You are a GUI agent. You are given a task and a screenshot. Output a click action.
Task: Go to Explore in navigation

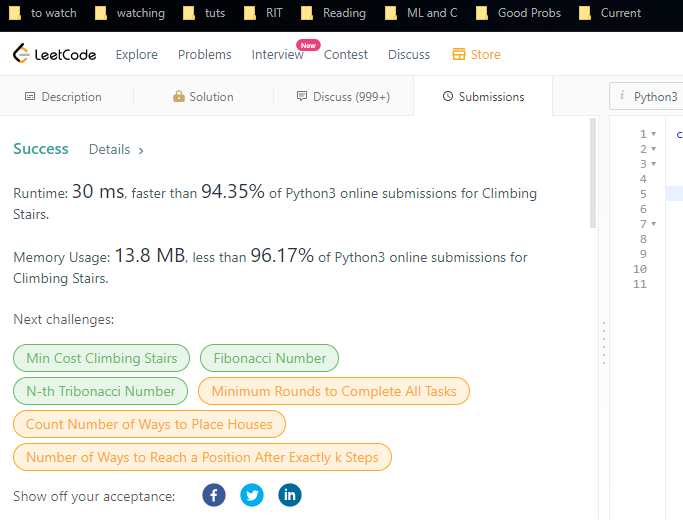(x=137, y=54)
